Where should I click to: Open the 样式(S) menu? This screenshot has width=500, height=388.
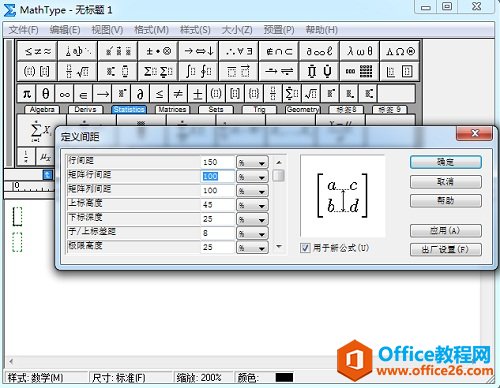pos(195,30)
